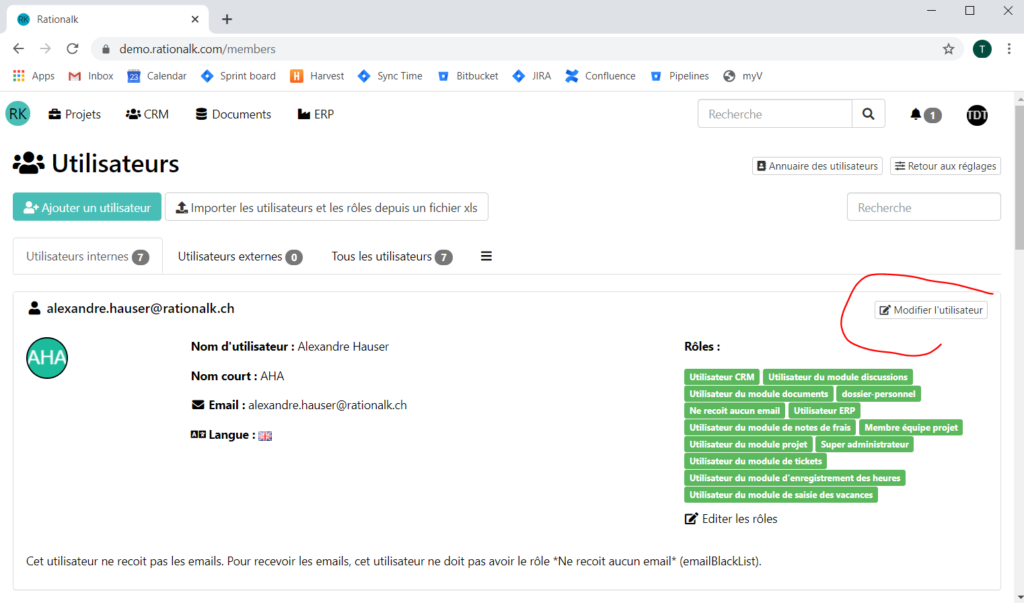Open the Projets menu
1024x603 pixels.
point(75,114)
